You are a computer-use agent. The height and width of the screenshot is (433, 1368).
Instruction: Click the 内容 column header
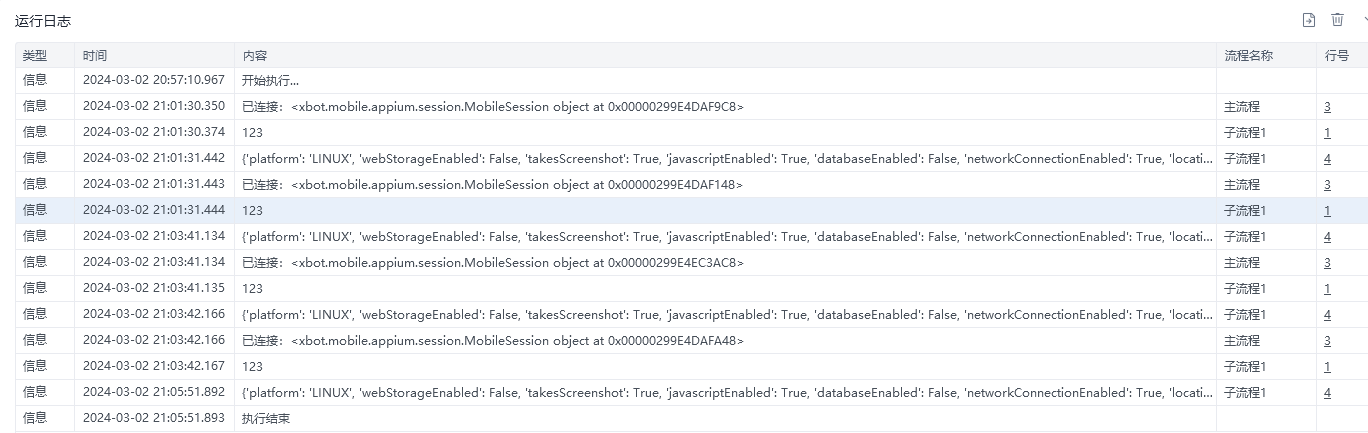pos(255,56)
